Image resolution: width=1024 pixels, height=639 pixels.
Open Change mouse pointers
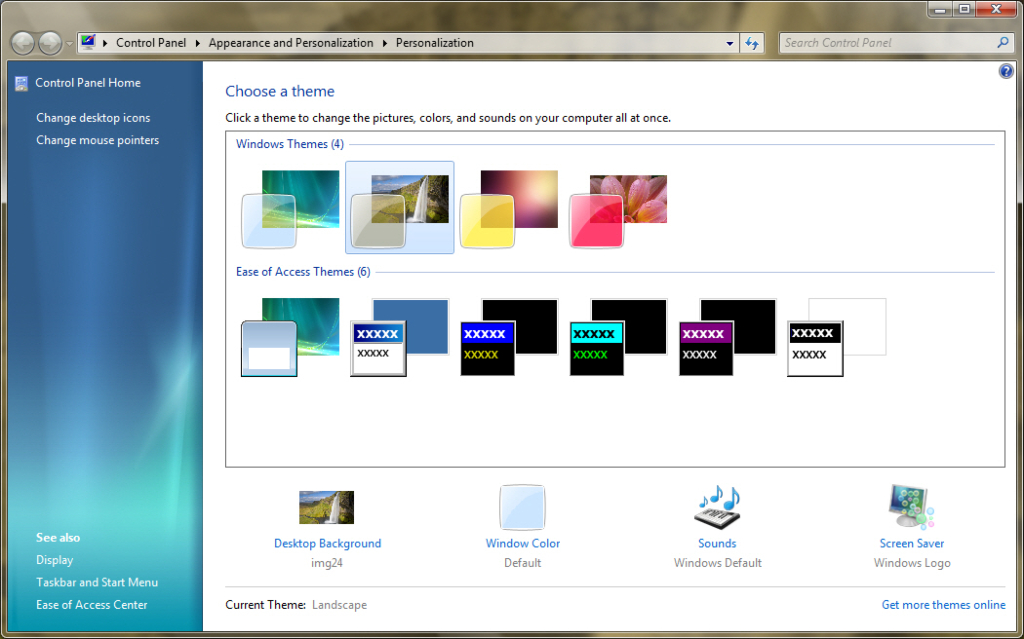[97, 140]
